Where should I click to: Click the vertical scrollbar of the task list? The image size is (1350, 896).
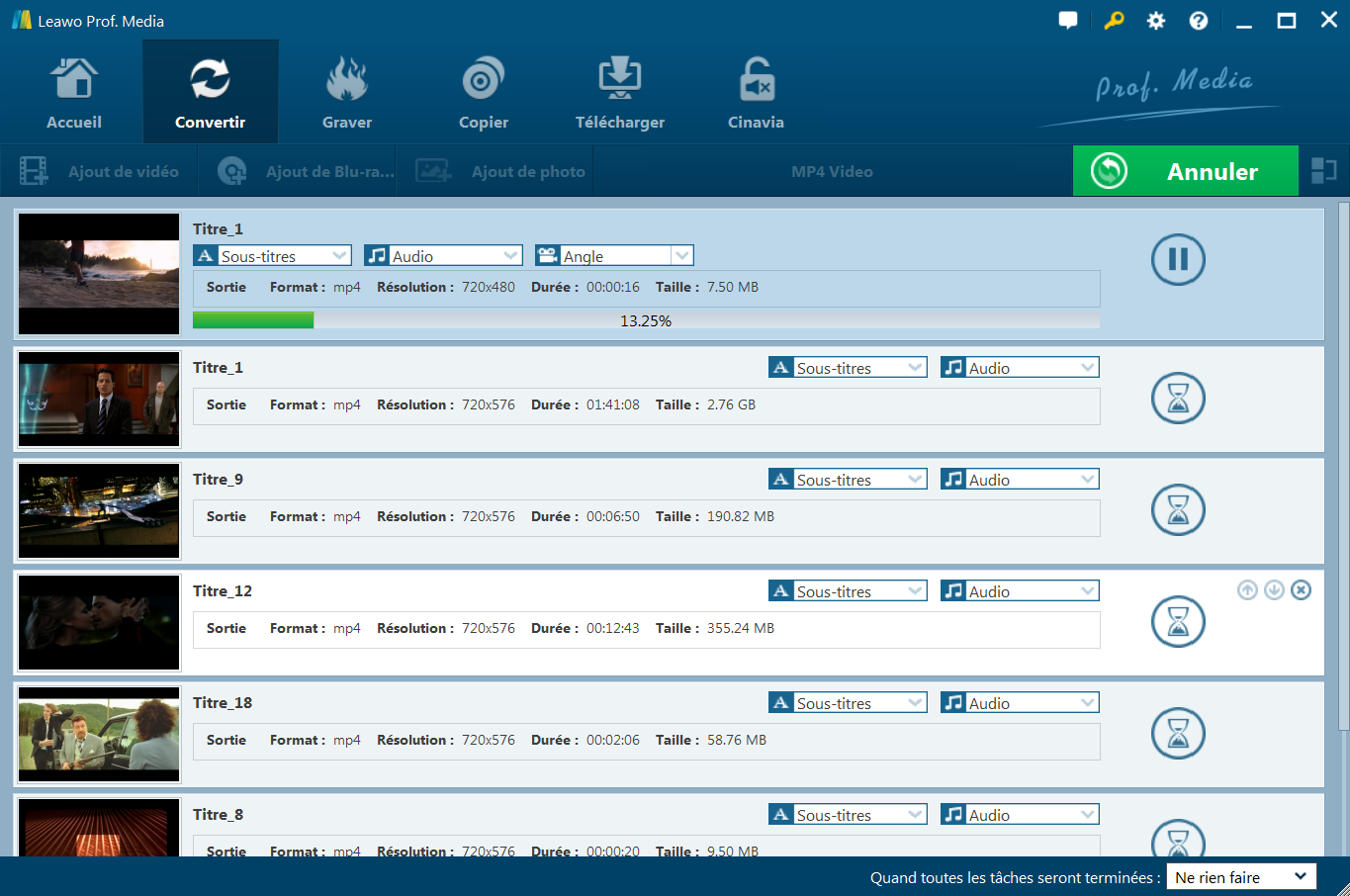pyautogui.click(x=1343, y=467)
